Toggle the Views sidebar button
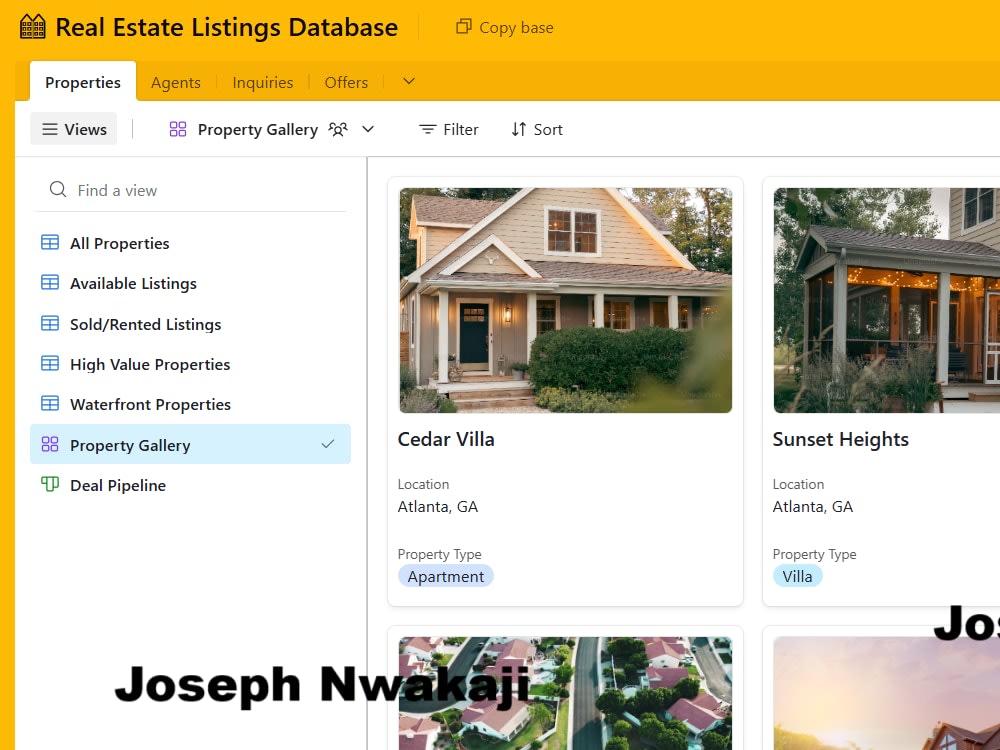Viewport: 1000px width, 750px height. click(x=74, y=129)
